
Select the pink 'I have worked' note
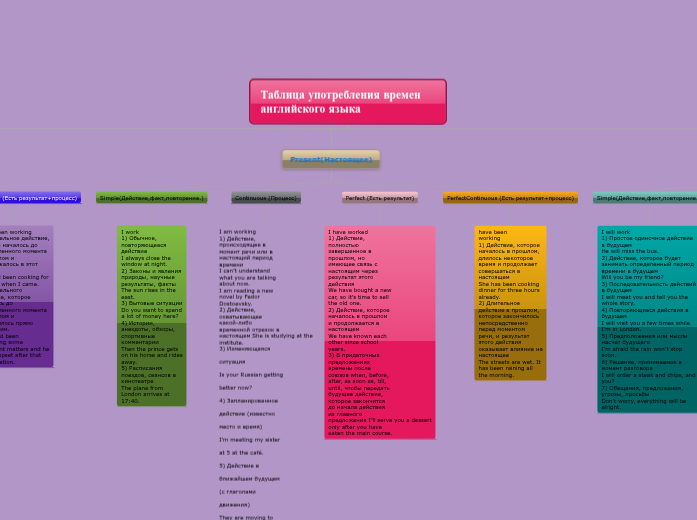pos(380,270)
